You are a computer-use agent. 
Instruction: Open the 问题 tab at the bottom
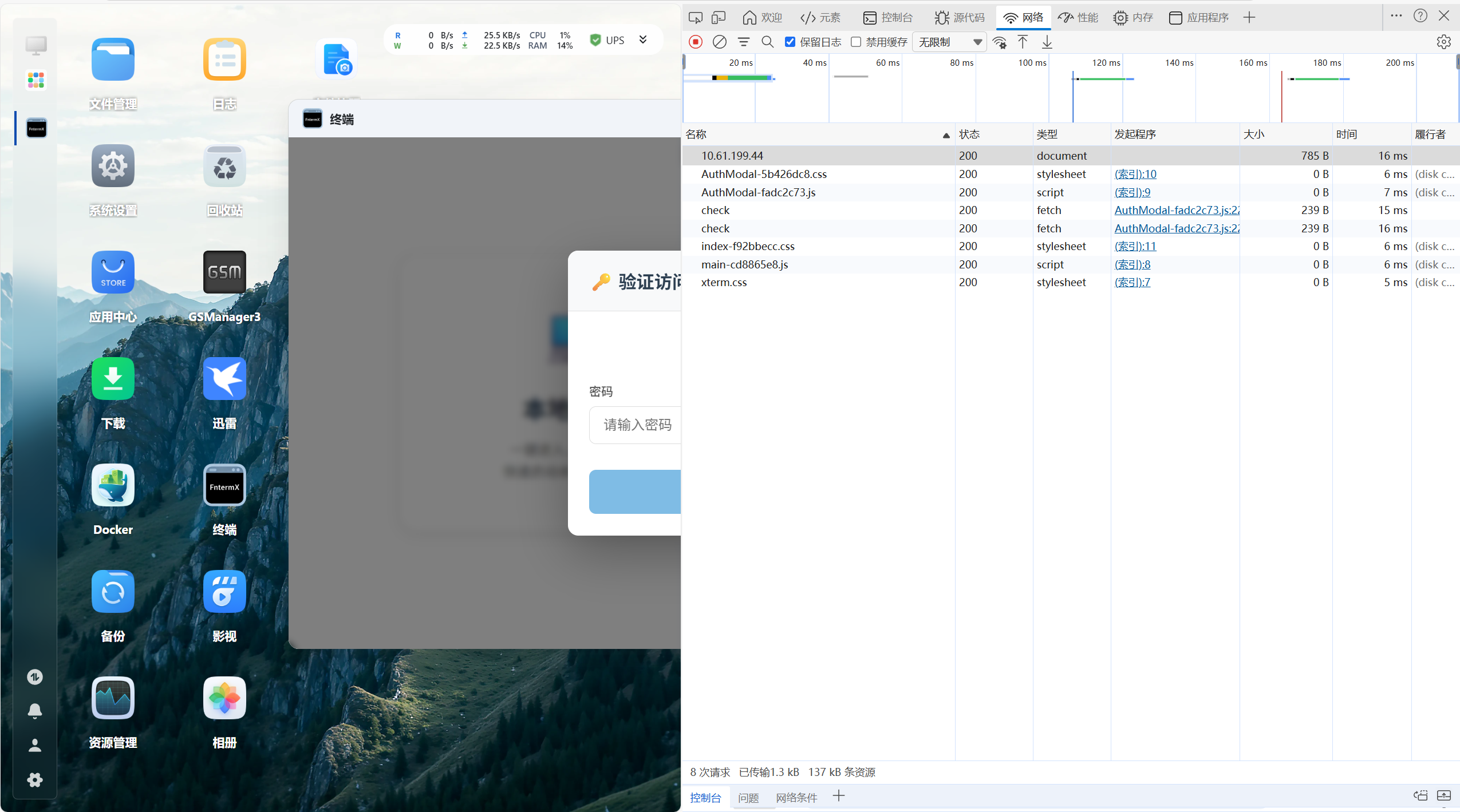(748, 797)
